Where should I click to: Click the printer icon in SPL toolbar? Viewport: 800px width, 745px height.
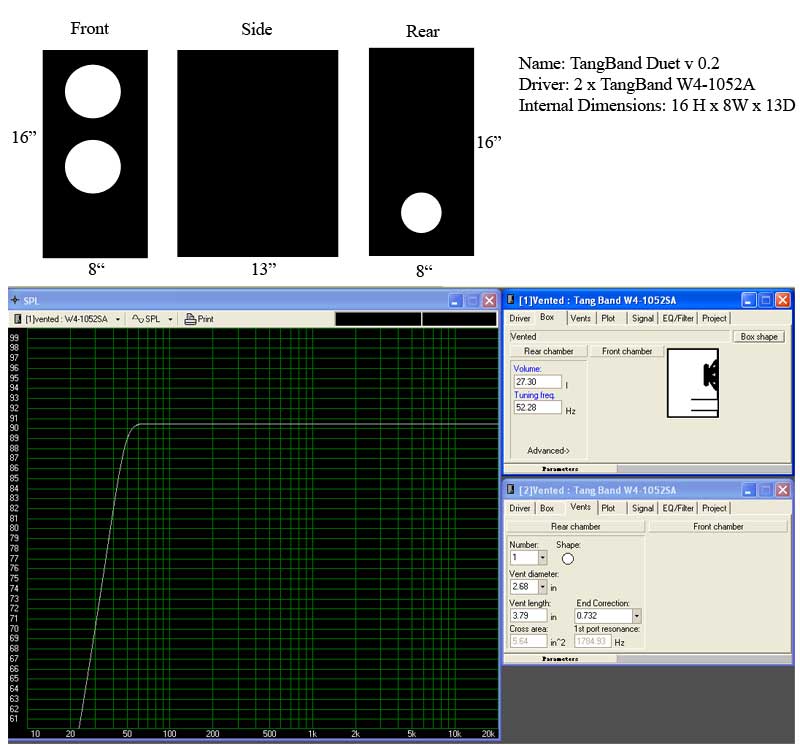tap(190, 319)
